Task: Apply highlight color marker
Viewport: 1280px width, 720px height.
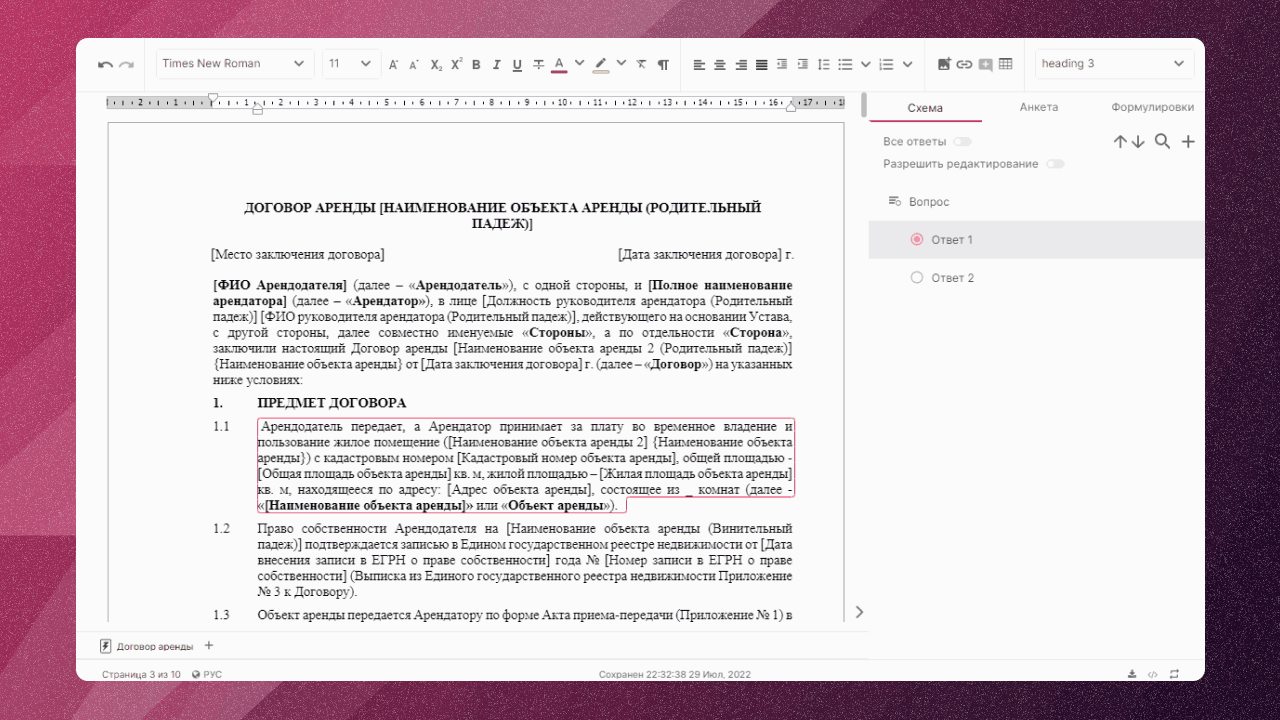Action: pyautogui.click(x=600, y=65)
